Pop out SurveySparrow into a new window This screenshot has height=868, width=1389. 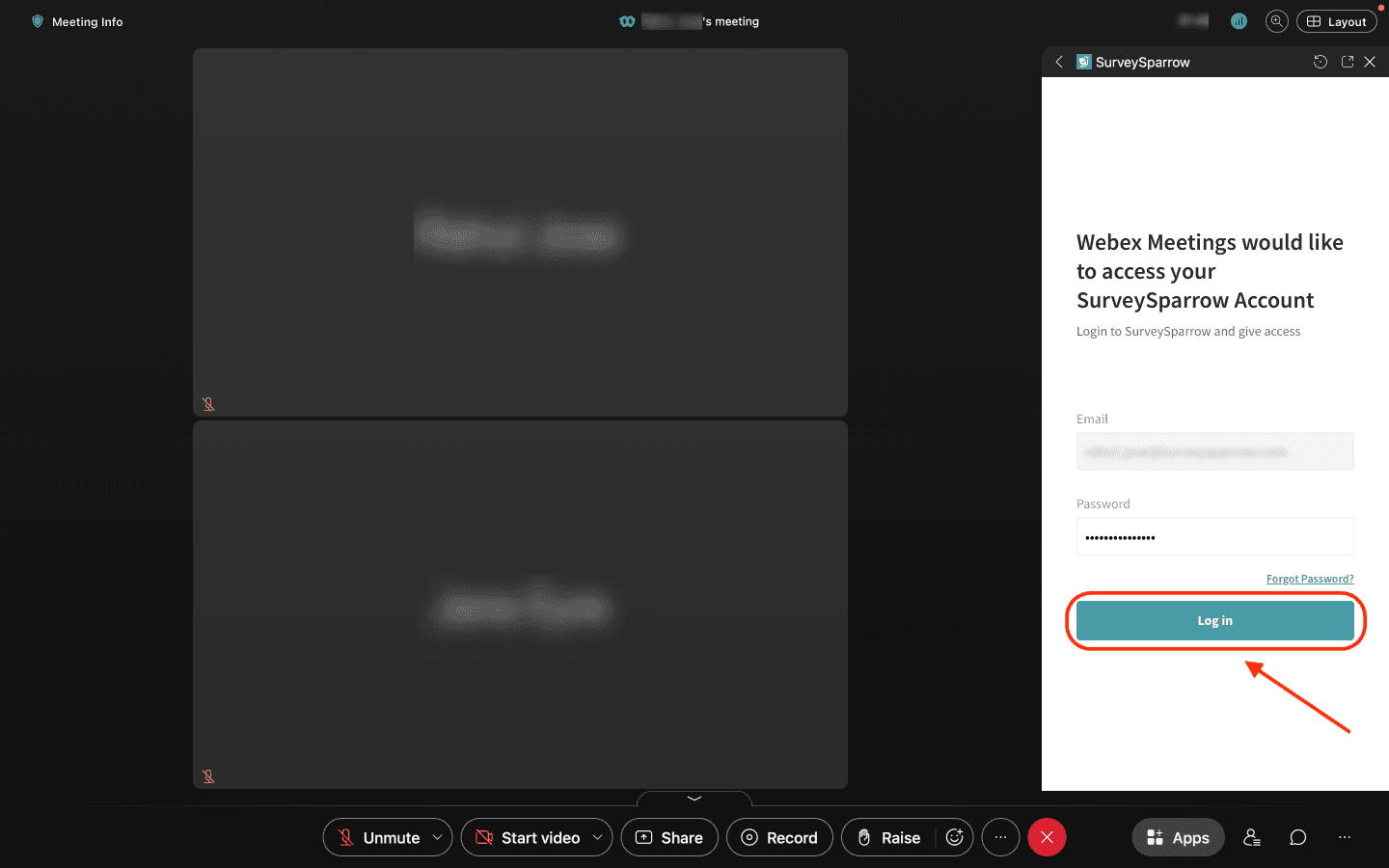(1348, 62)
